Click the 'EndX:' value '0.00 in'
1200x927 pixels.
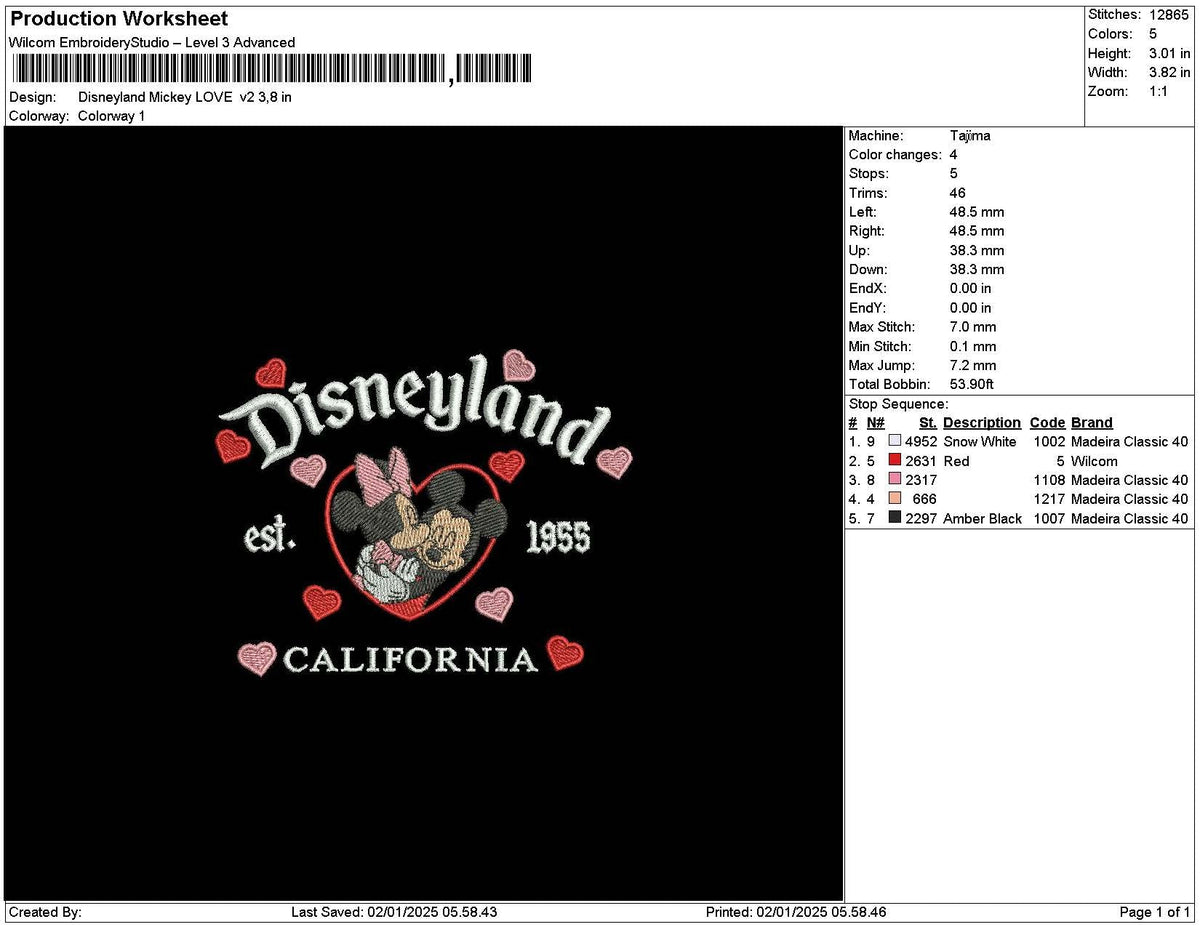pos(971,289)
